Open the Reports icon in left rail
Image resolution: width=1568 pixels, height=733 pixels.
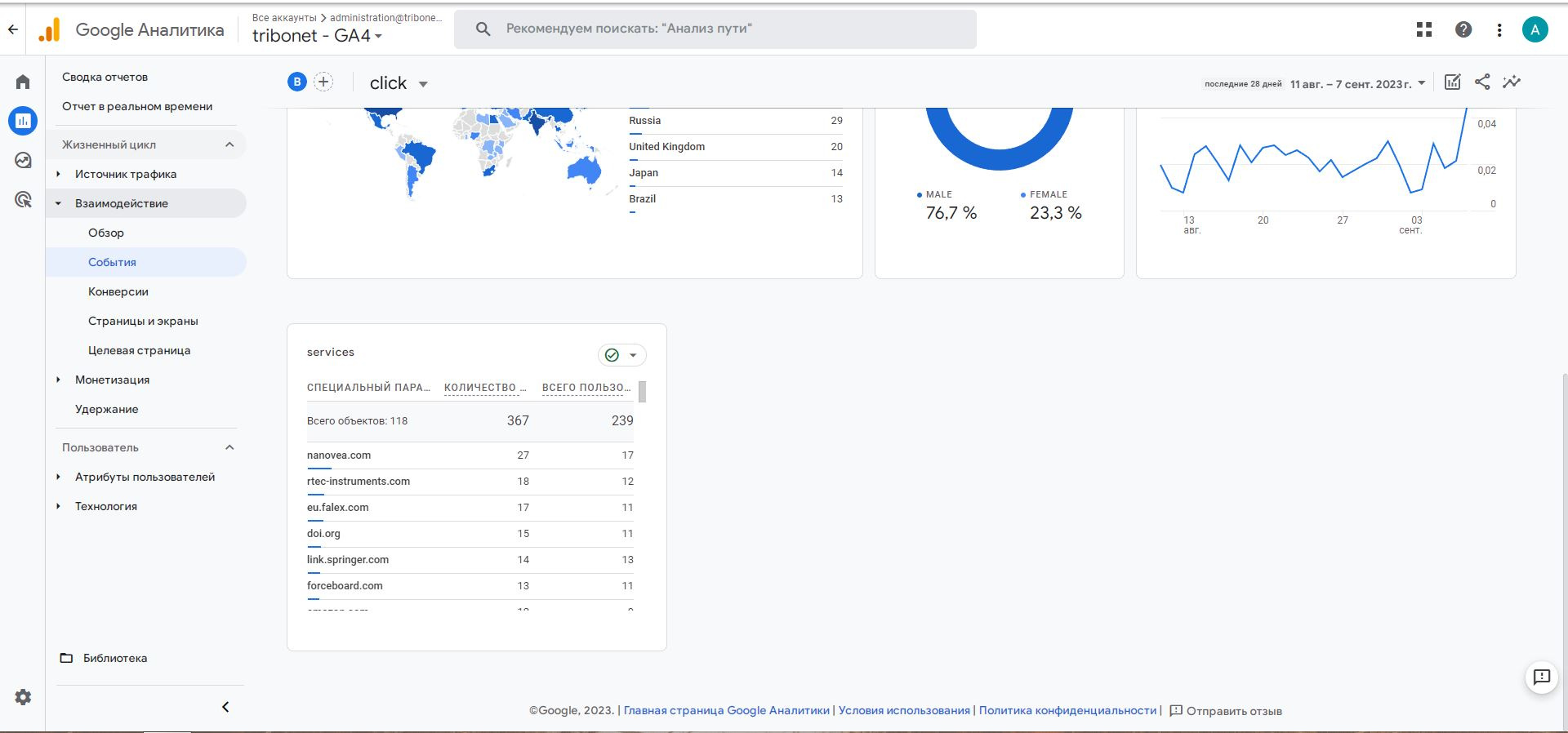click(23, 121)
